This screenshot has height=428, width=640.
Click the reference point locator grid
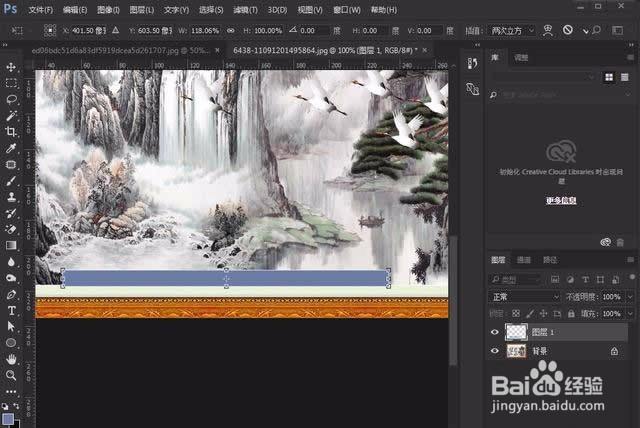tap(50, 30)
